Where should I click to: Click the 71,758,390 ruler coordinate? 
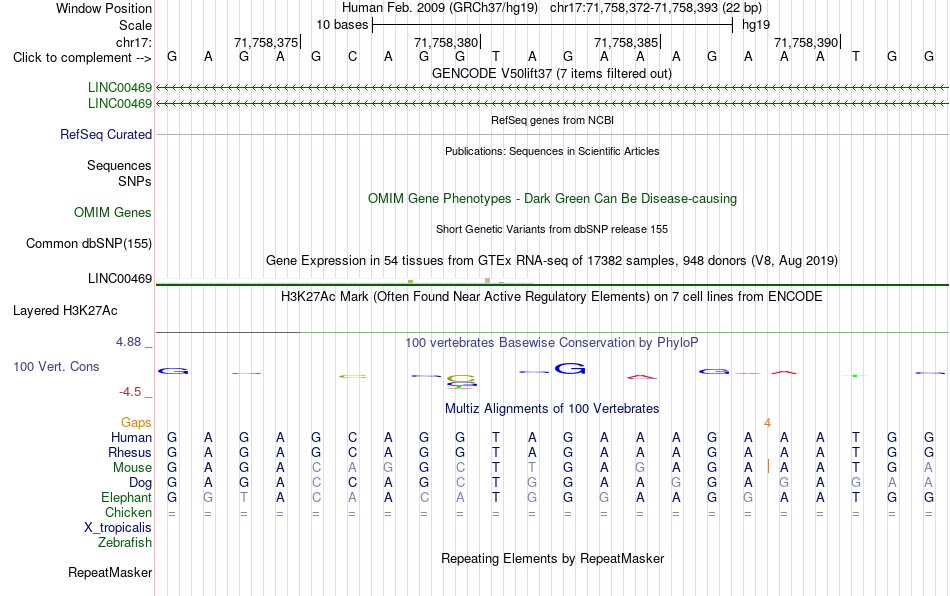click(806, 42)
